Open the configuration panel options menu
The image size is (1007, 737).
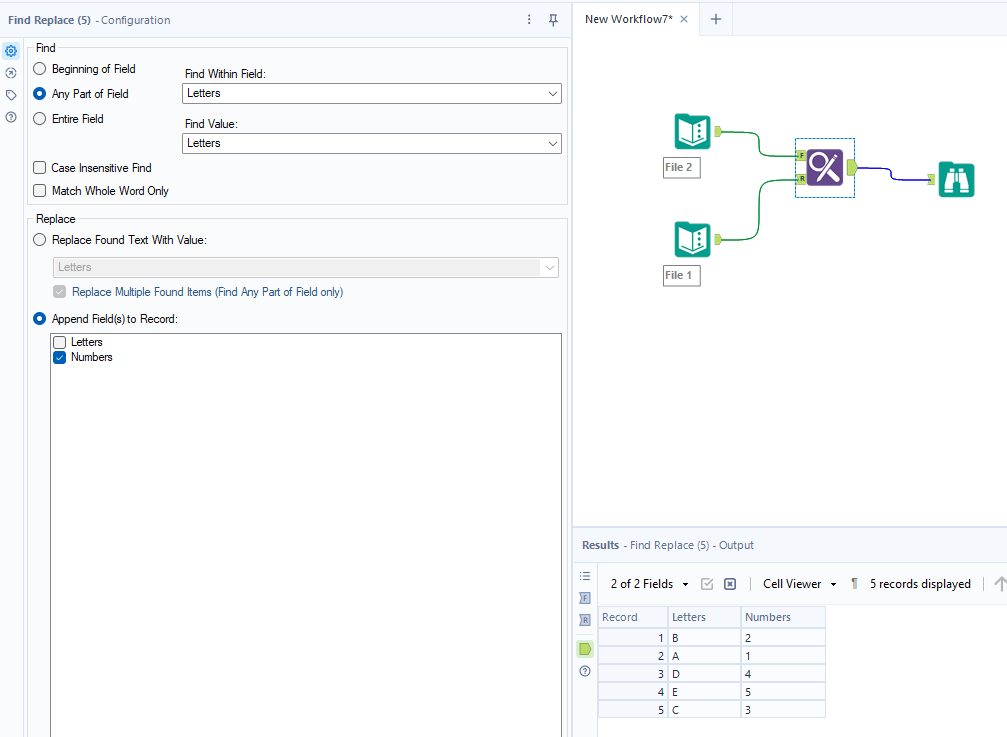click(529, 19)
